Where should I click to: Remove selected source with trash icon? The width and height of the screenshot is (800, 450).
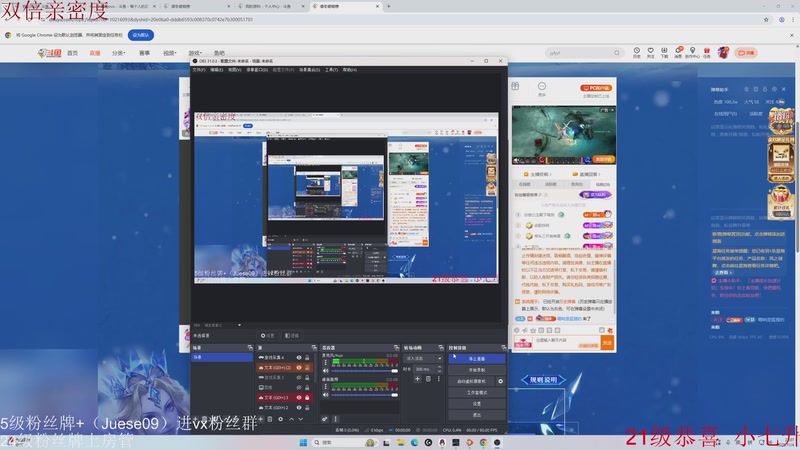[270, 419]
